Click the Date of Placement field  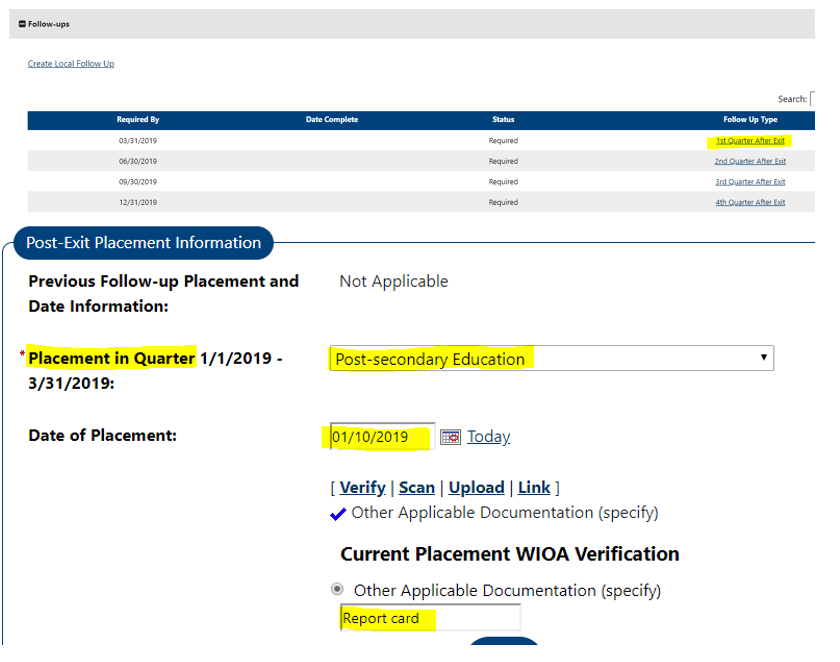tap(381, 437)
